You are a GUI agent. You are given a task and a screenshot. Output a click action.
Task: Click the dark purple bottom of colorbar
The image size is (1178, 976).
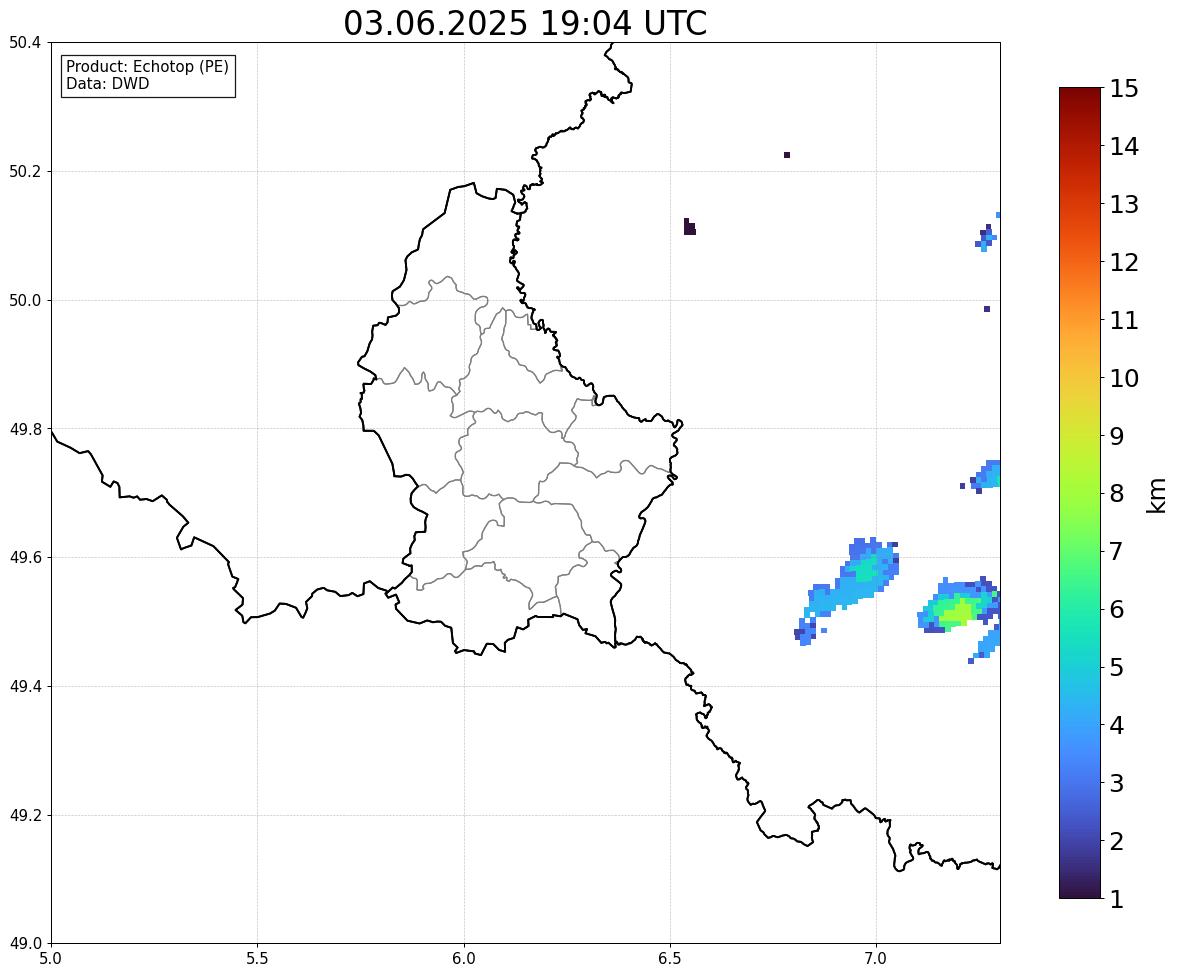click(x=1080, y=887)
